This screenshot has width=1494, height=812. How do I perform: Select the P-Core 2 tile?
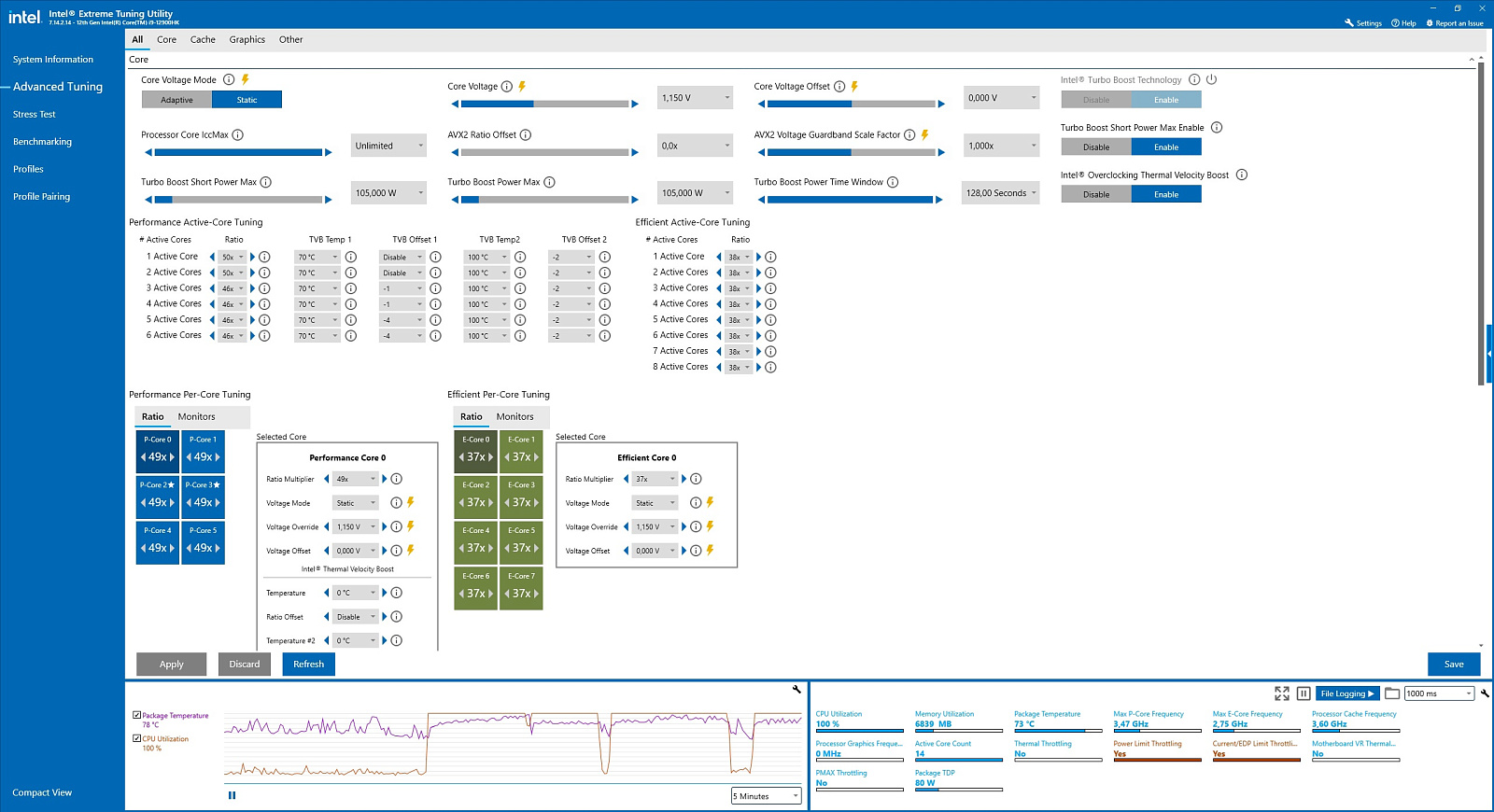coord(158,497)
